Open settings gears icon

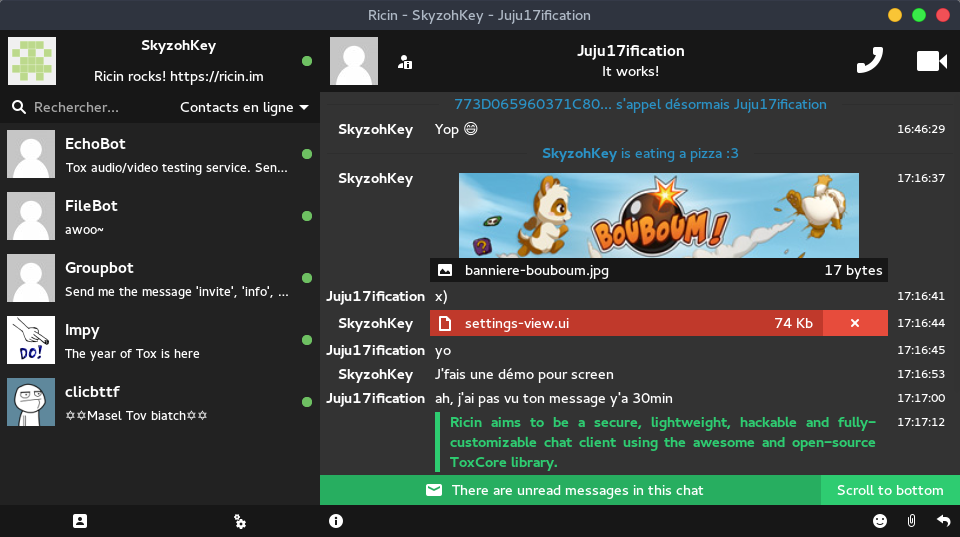pos(240,522)
